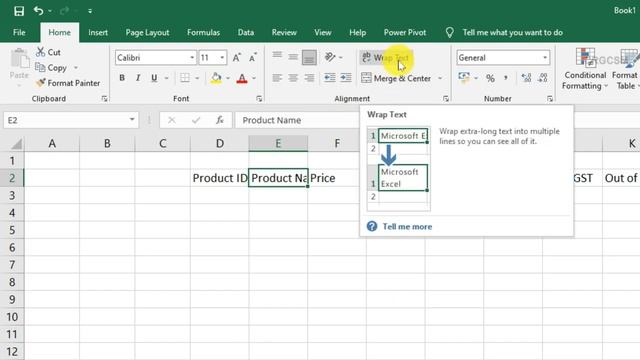Open Insert Function fx dialog
This screenshot has height=360, width=640.
[x=220, y=120]
